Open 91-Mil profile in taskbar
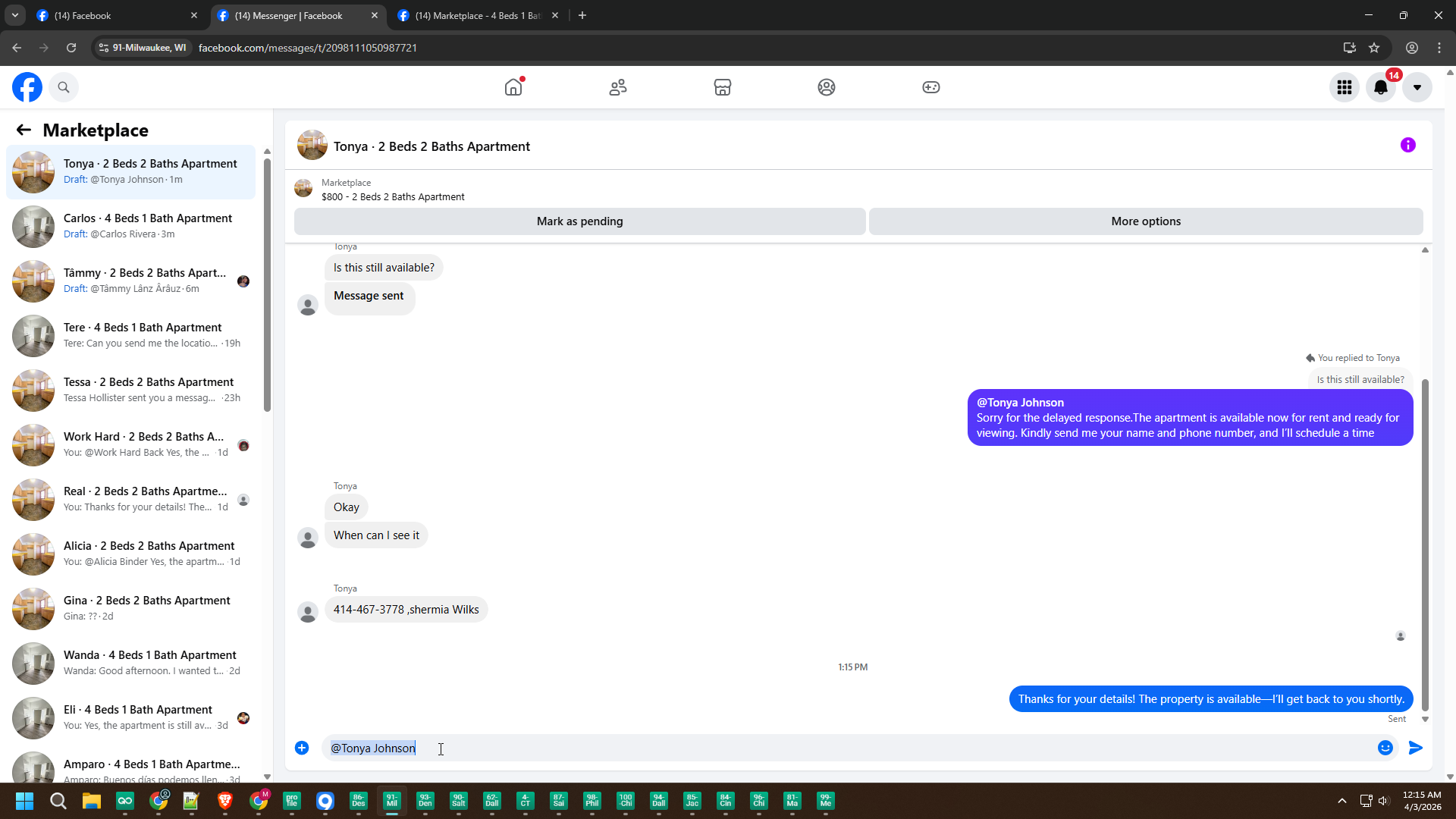 click(x=392, y=801)
